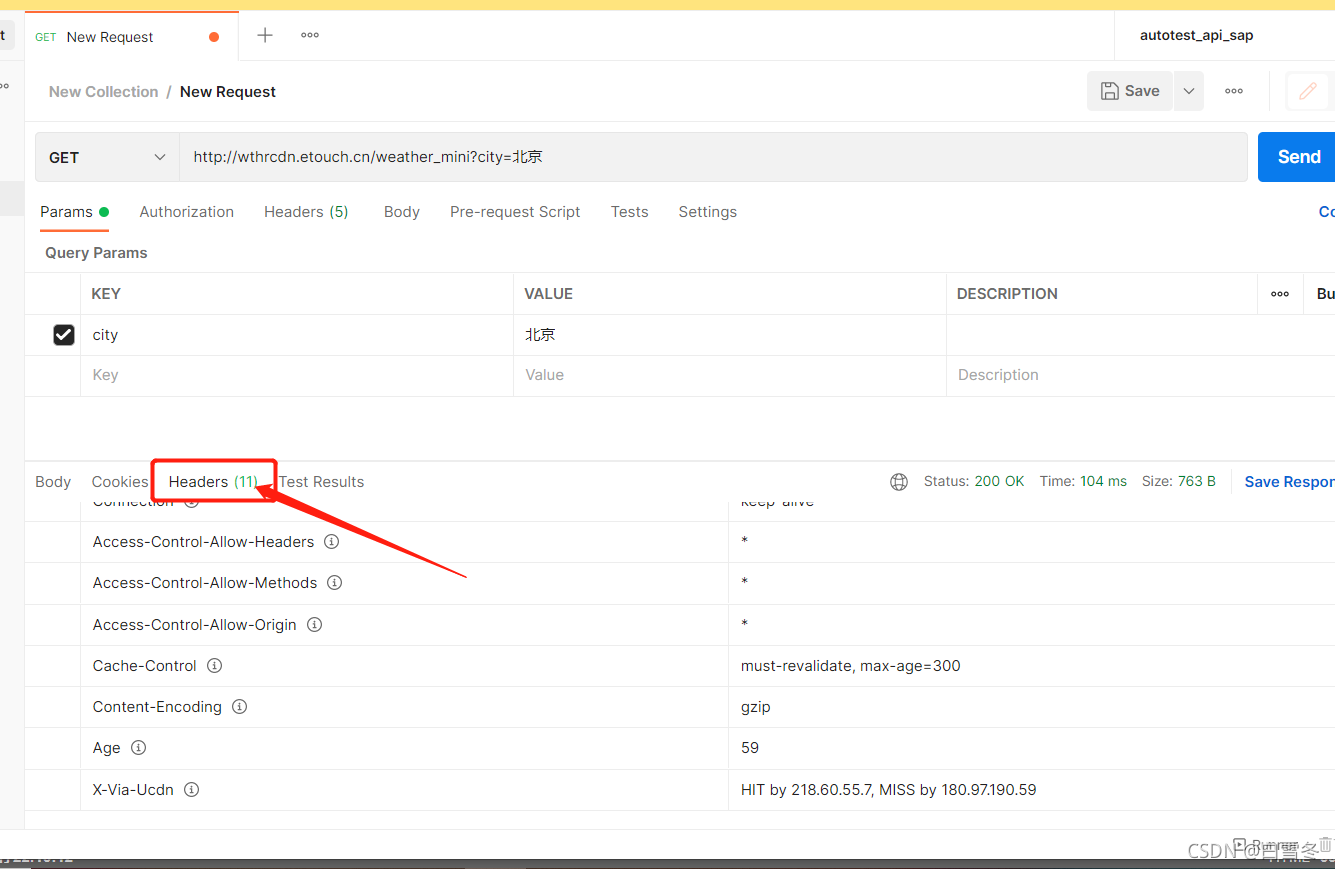Select the response Headers (11) tab
Viewport: 1335px width, 869px height.
[213, 482]
